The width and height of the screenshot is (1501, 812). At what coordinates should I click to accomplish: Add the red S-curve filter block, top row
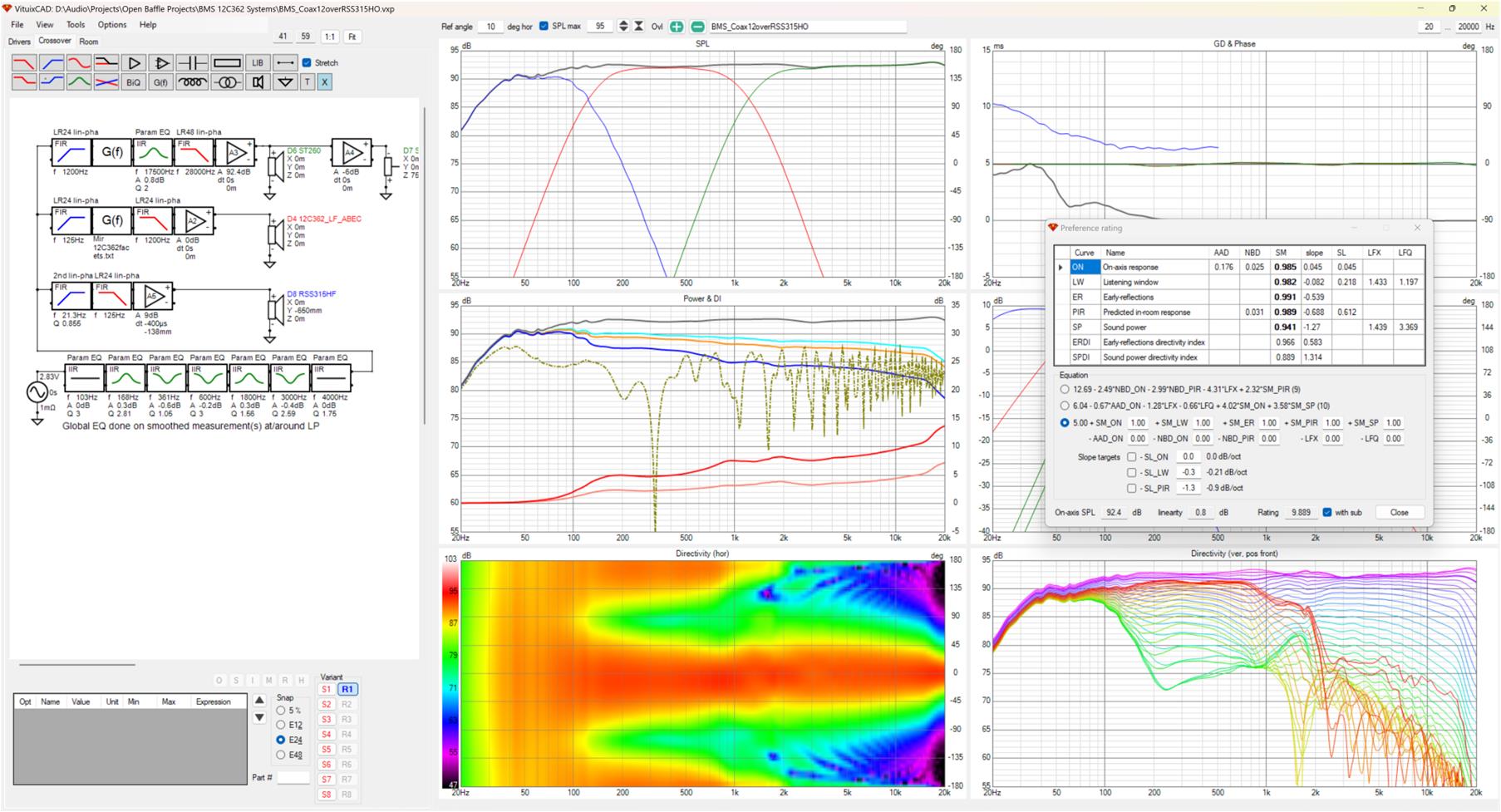coord(79,63)
